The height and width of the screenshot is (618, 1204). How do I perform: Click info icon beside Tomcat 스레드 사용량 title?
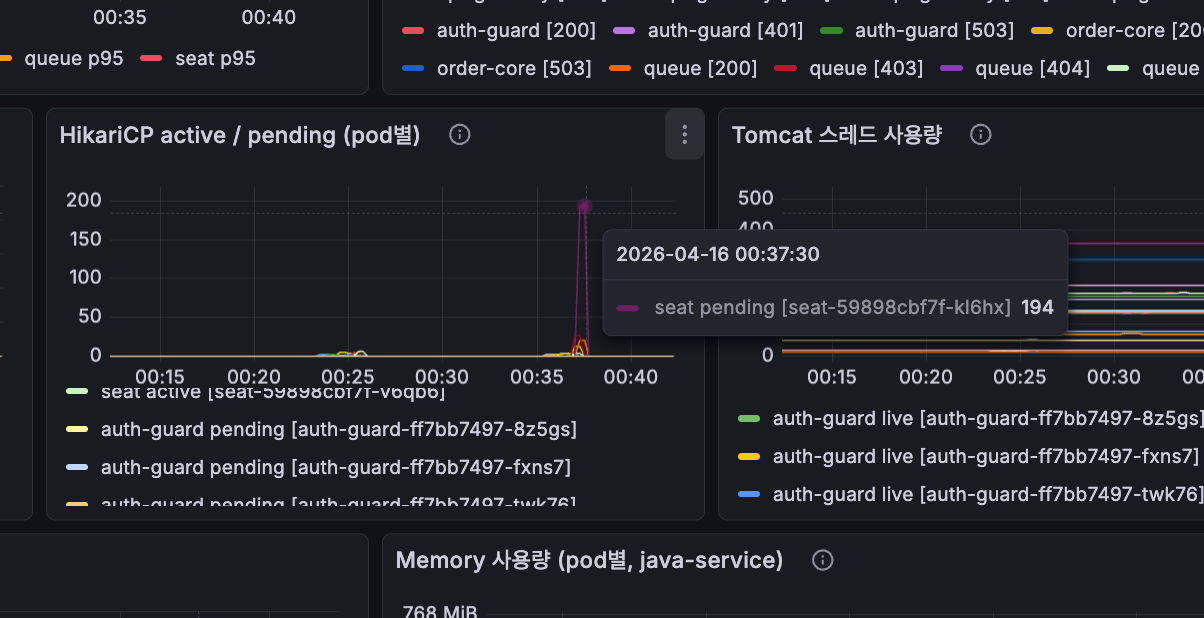pos(980,135)
